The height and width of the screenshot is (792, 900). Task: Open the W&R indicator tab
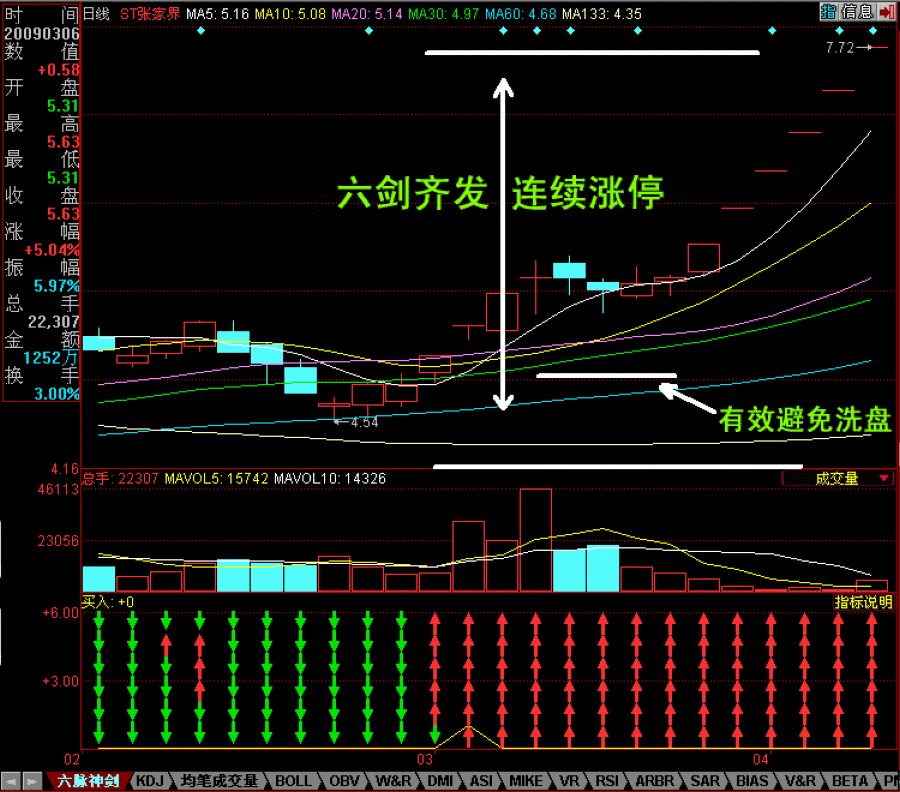pos(394,781)
